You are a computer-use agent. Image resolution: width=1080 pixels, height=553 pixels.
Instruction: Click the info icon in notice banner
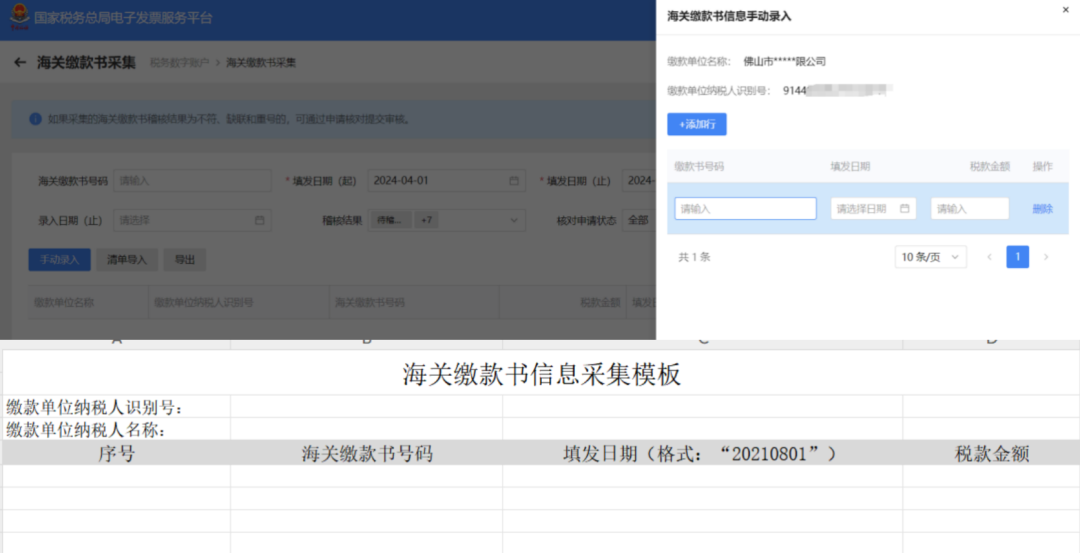coord(35,119)
